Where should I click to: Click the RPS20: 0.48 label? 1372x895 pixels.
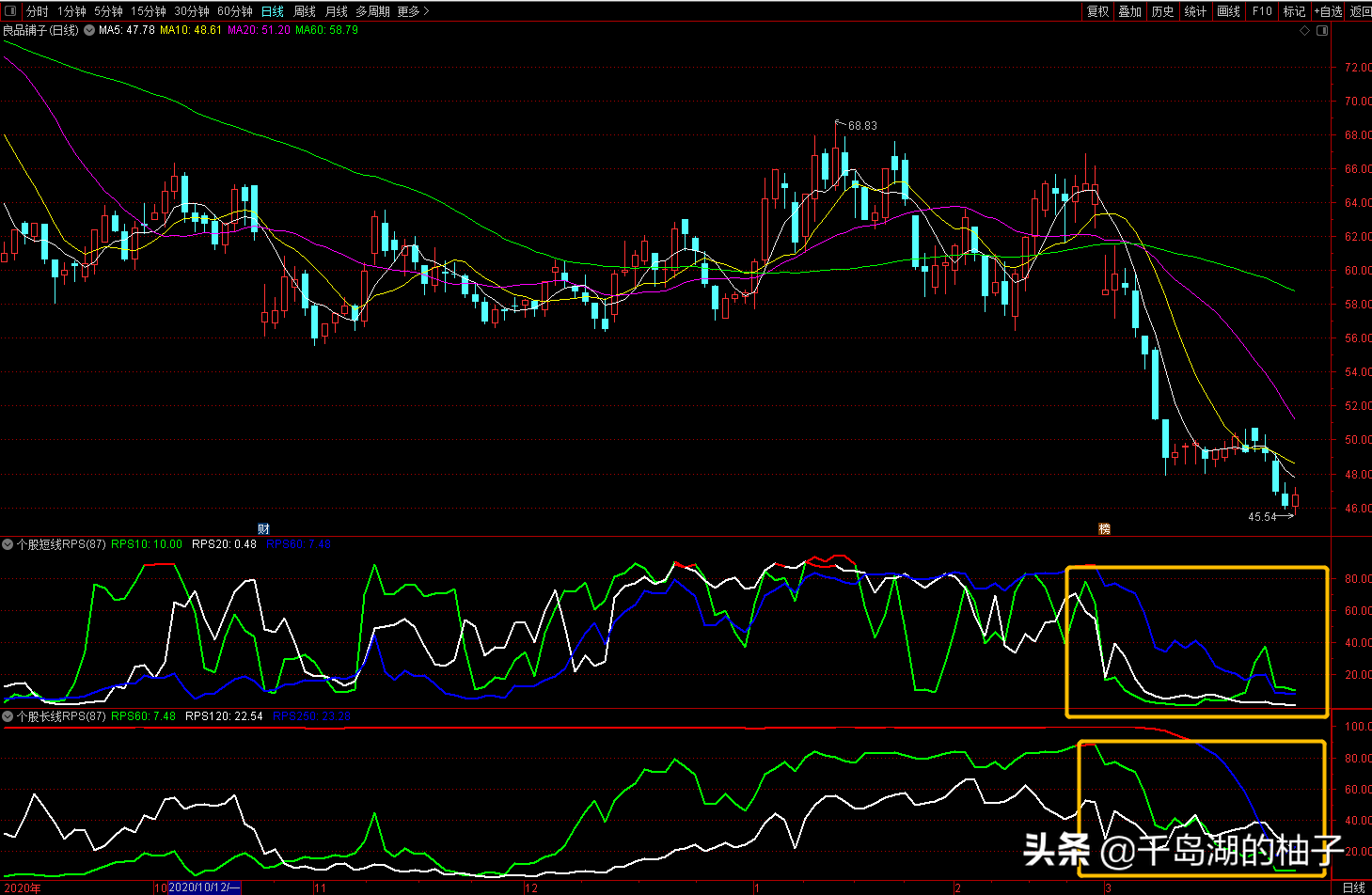(x=224, y=544)
